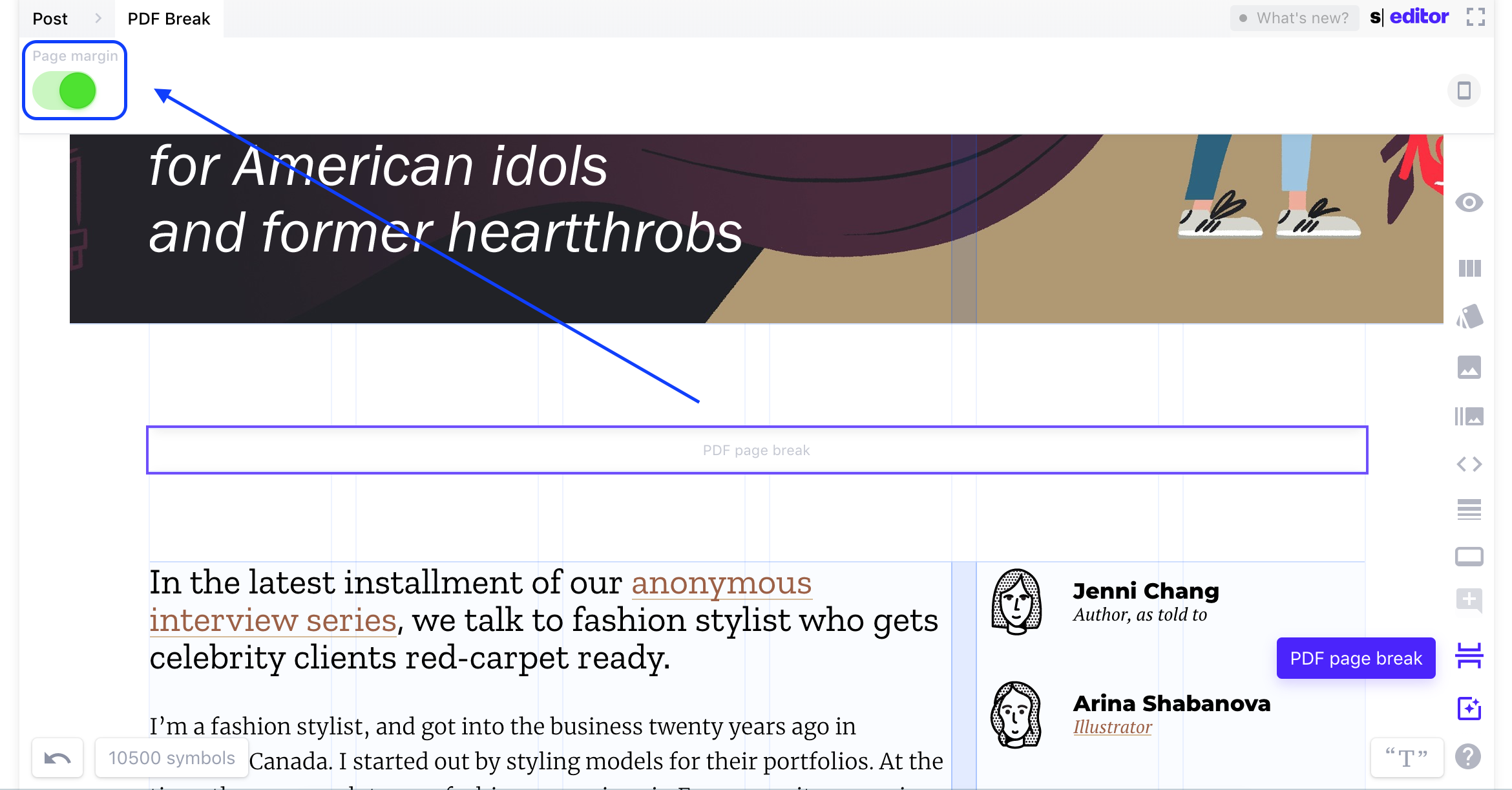The width and height of the screenshot is (1512, 790).
Task: Click the headline 'for American idols'
Action: coord(378,165)
